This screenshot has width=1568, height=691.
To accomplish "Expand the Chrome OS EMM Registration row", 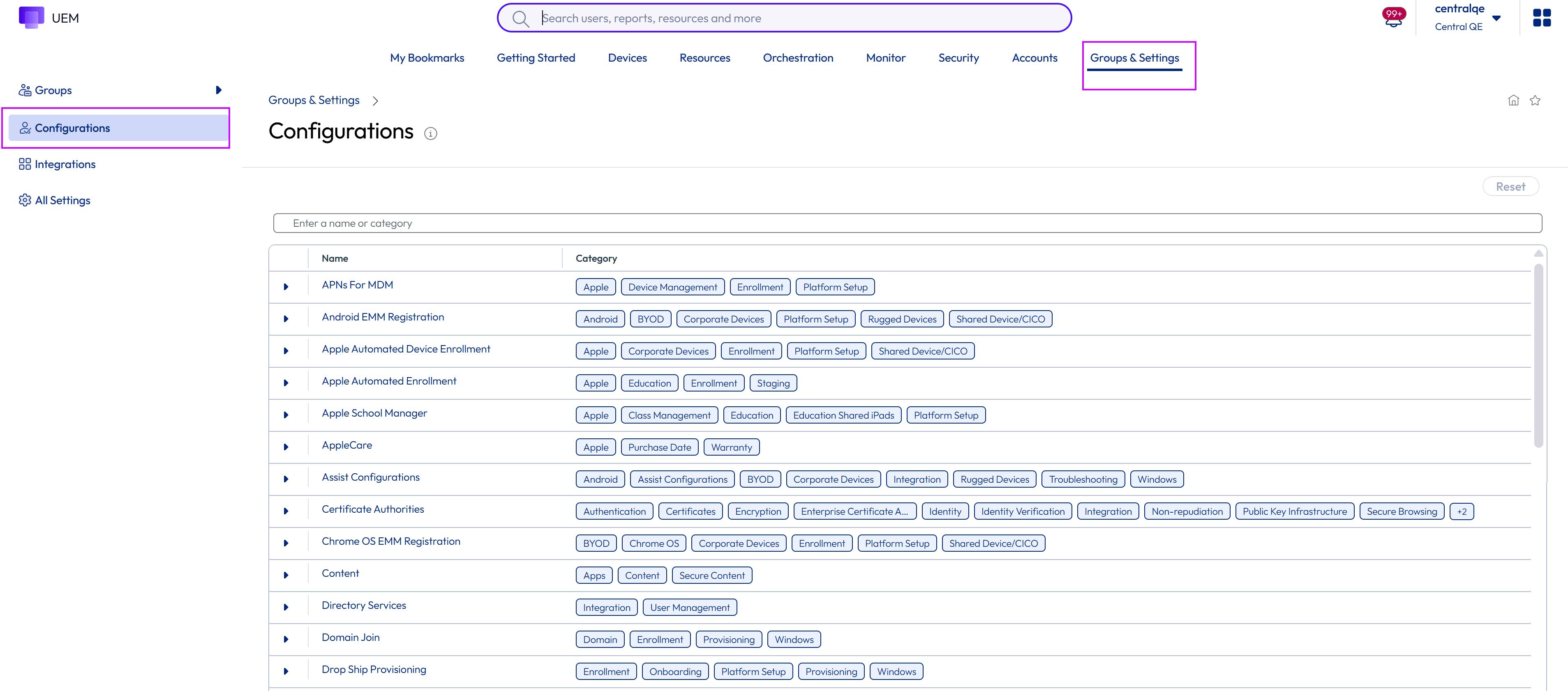I will coord(286,543).
